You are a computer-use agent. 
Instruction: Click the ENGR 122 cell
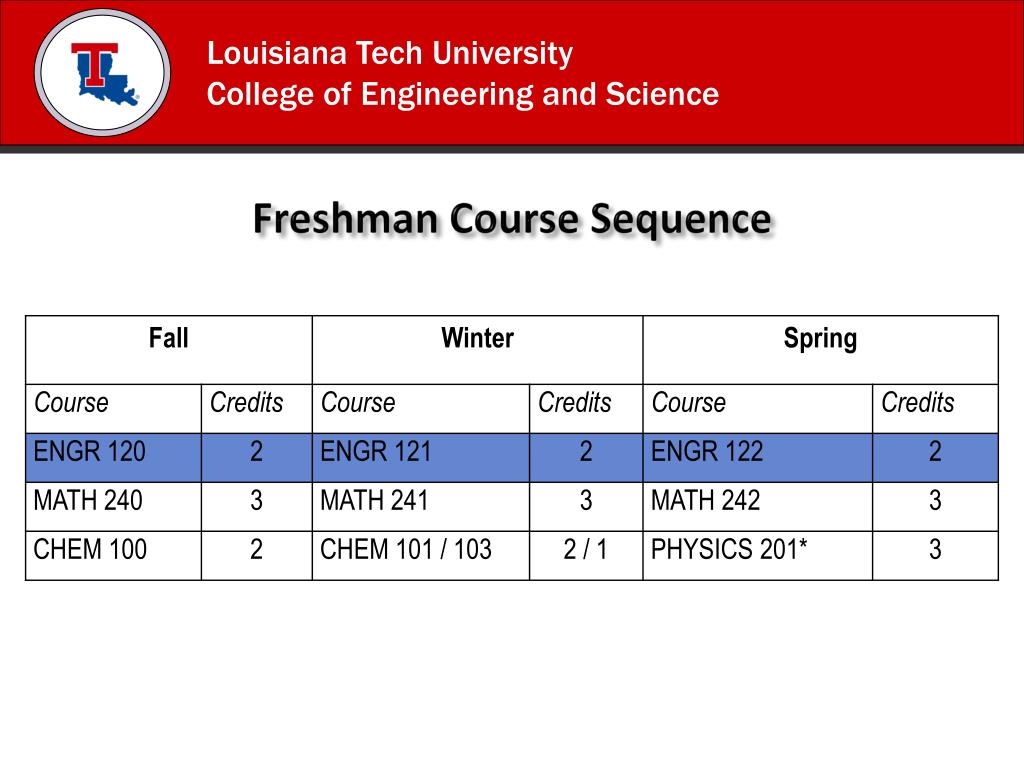click(x=707, y=452)
